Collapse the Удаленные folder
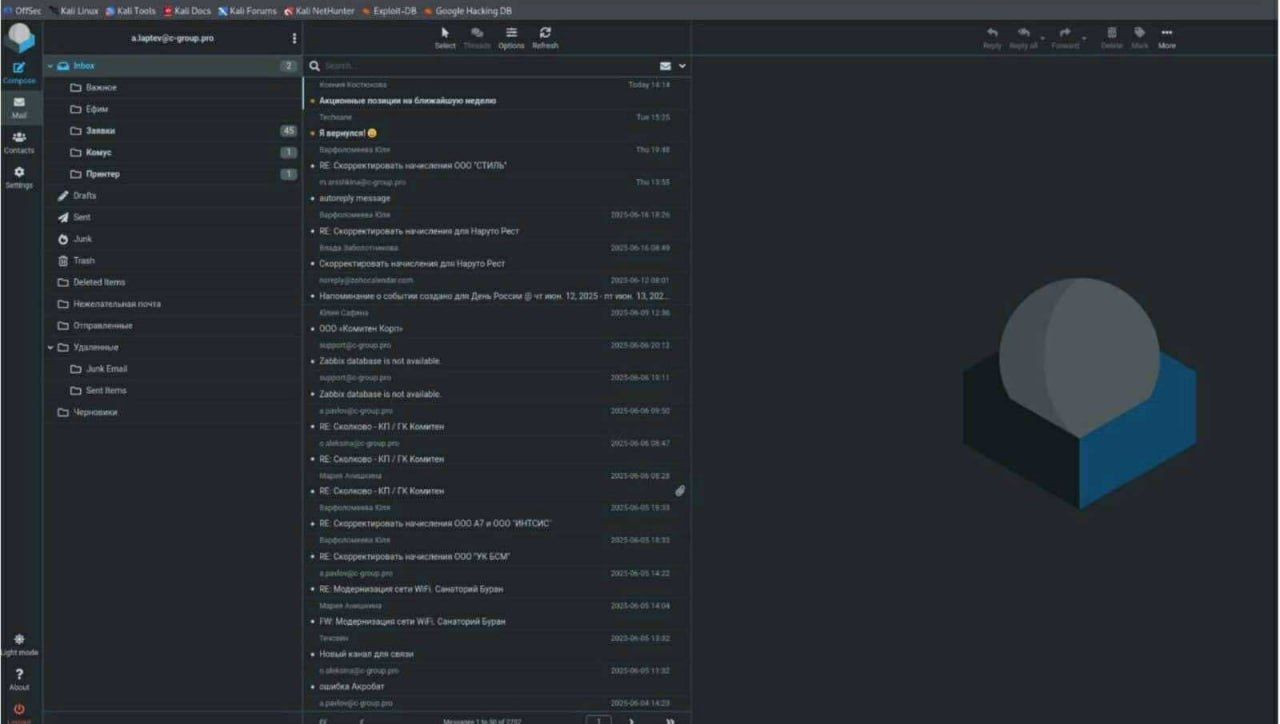The height and width of the screenshot is (724, 1280). tap(50, 348)
